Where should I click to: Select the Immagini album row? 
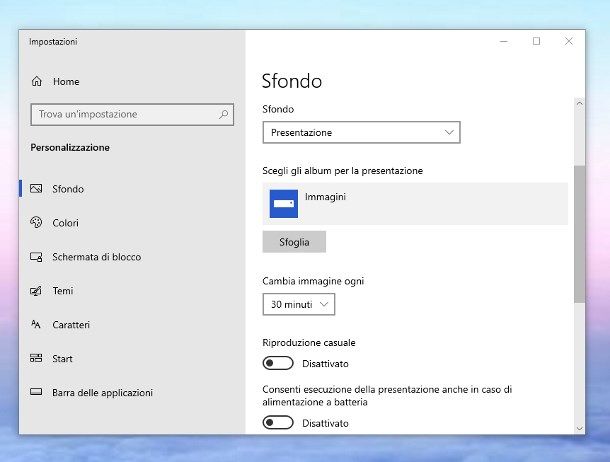415,204
